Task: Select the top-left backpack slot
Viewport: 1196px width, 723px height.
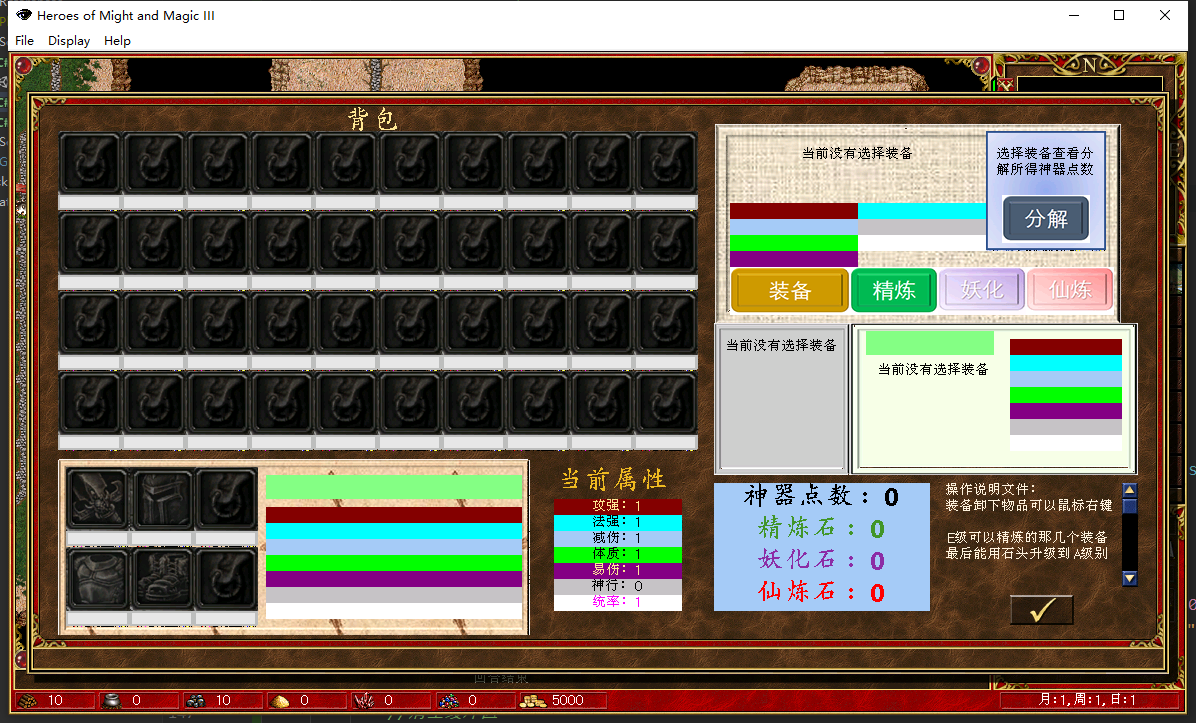Action: pos(90,163)
